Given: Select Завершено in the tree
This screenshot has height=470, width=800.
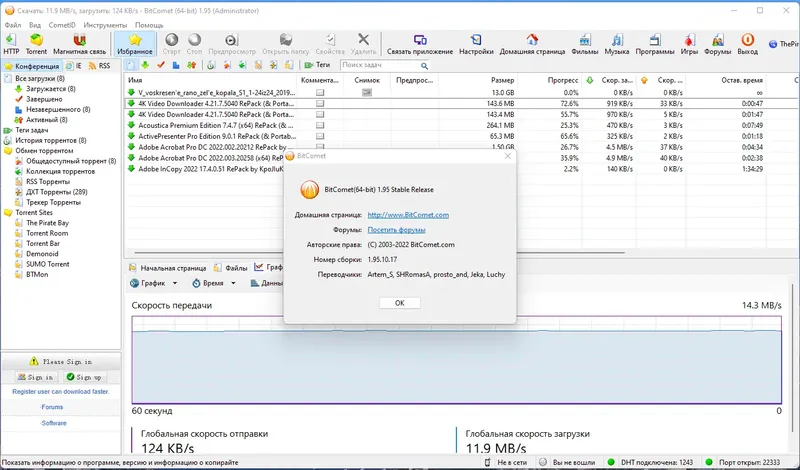Looking at the screenshot, I should point(44,99).
